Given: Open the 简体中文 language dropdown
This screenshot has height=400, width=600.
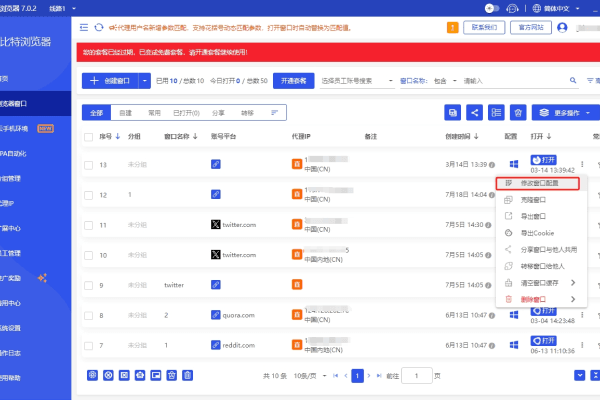Looking at the screenshot, I should (x=556, y=8).
